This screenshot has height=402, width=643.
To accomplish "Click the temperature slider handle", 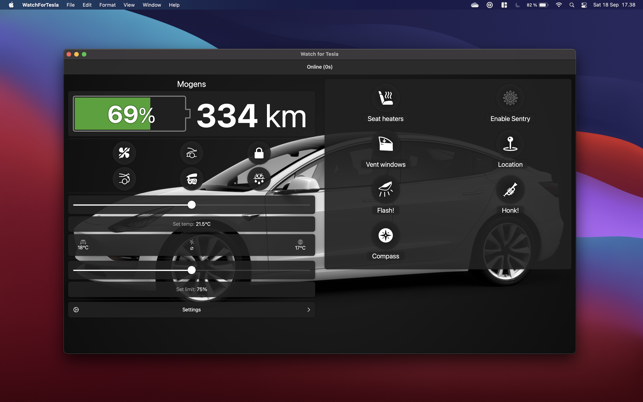I will coord(192,205).
